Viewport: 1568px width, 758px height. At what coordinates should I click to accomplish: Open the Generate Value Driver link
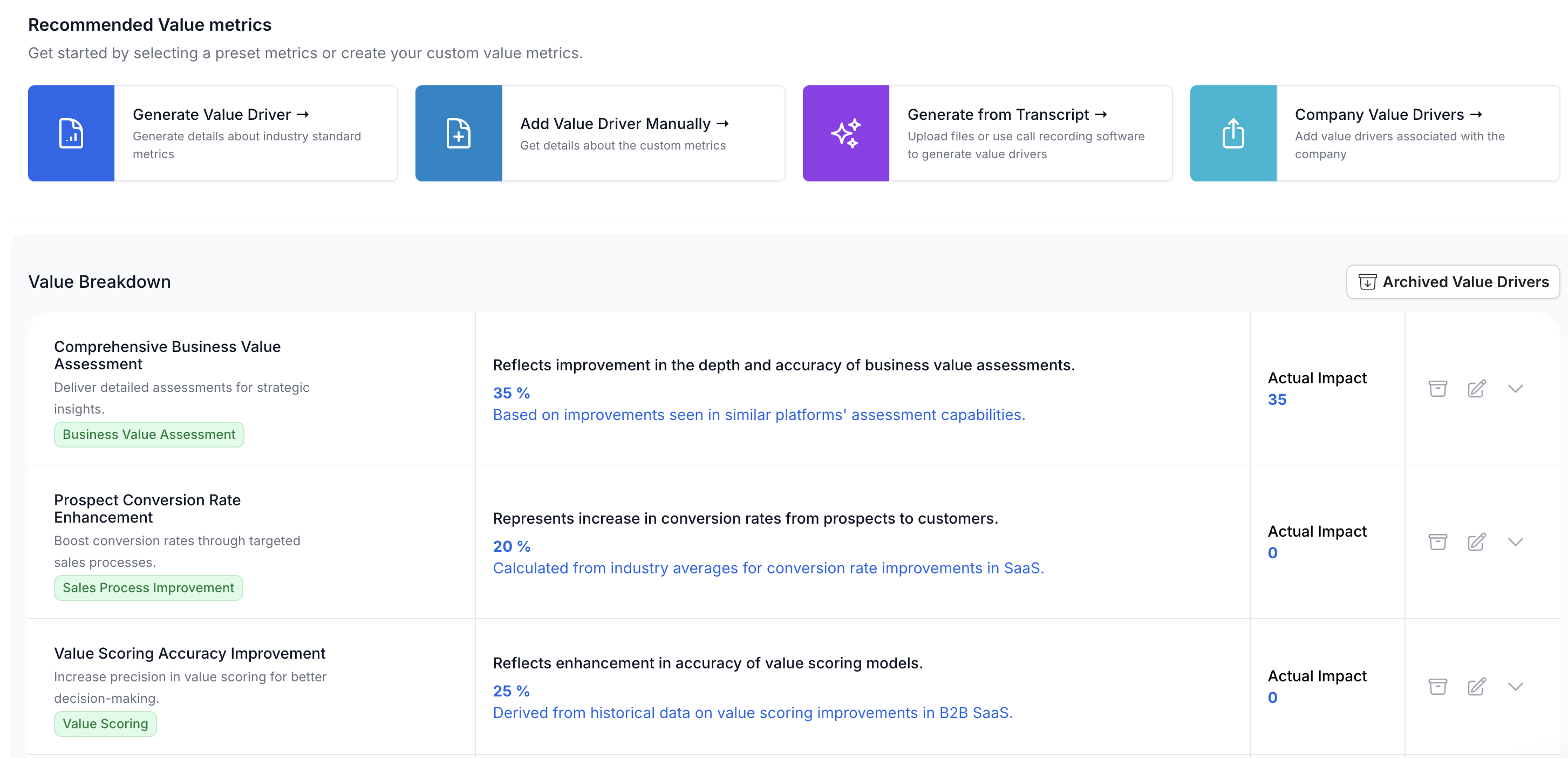(x=221, y=114)
